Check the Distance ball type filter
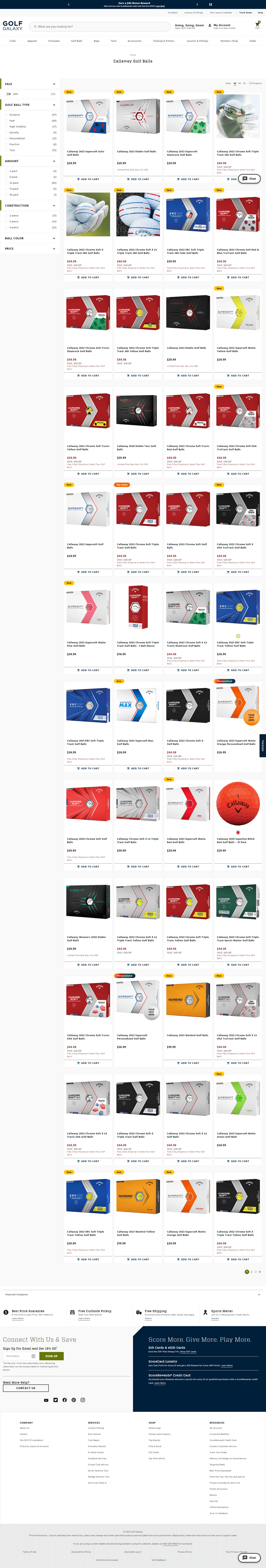 coord(7,115)
